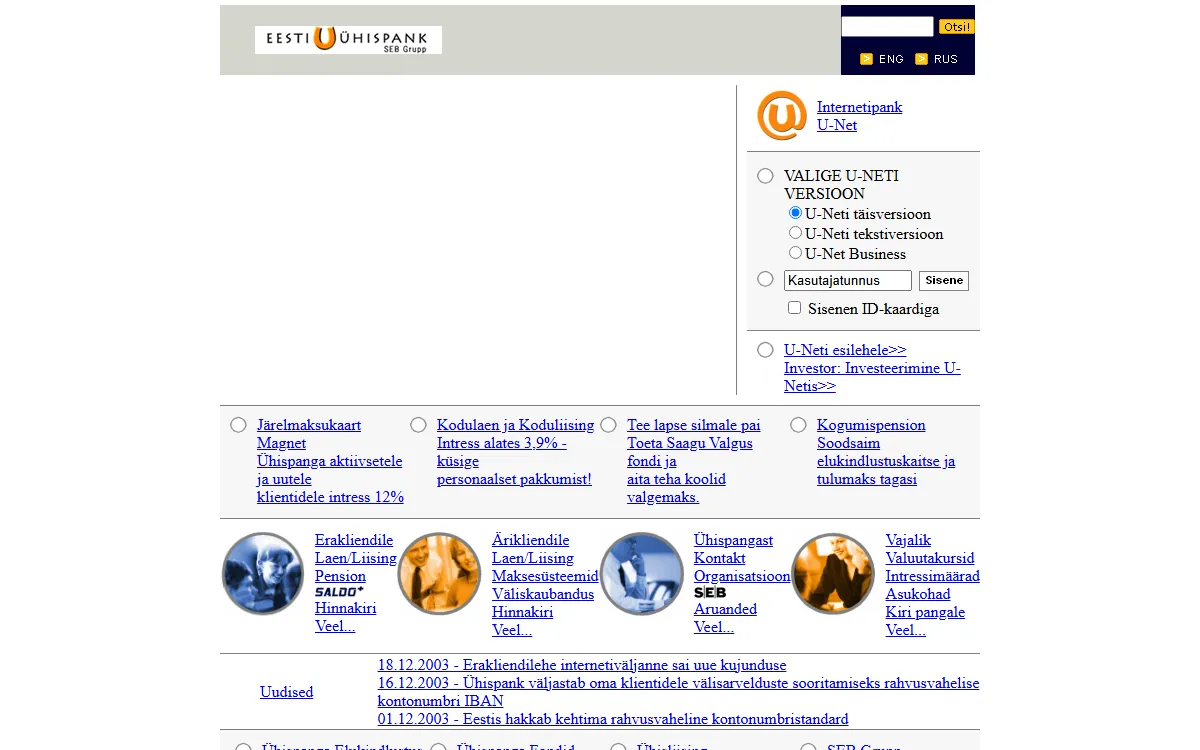Click the SALDO+ logo
The height and width of the screenshot is (750, 1200).
(339, 592)
